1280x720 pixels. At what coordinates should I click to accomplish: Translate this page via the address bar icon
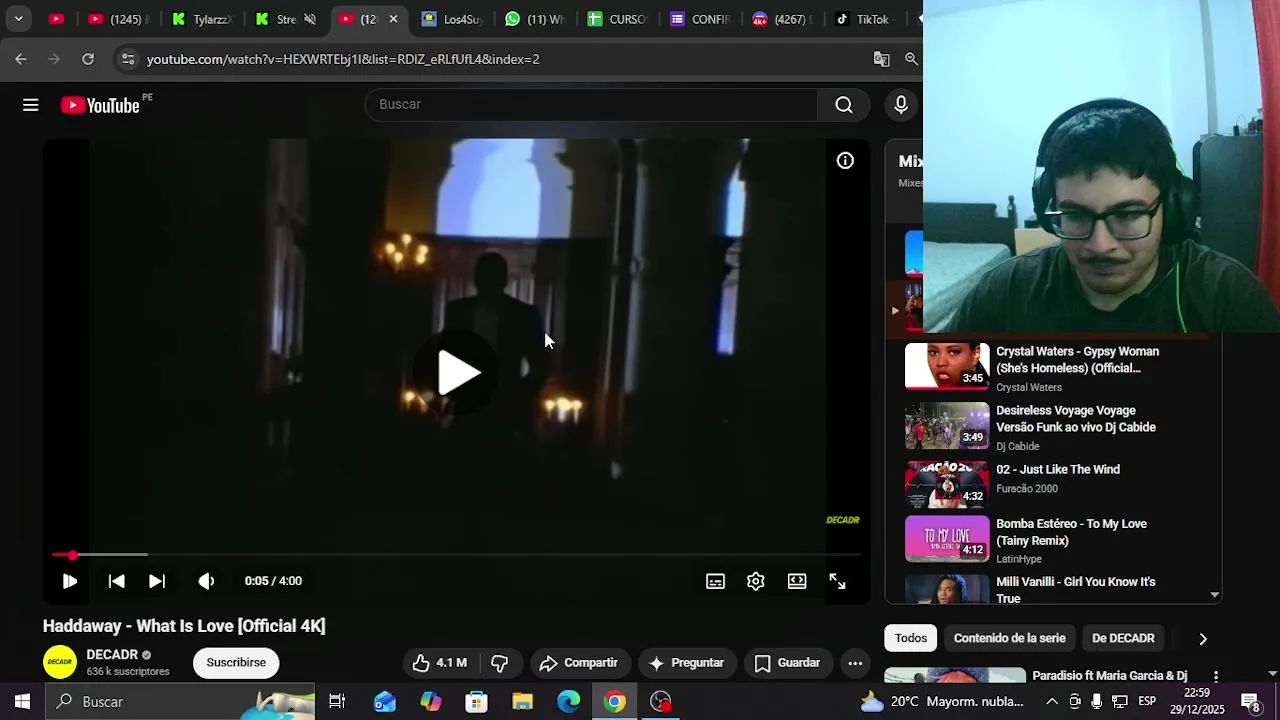(881, 59)
